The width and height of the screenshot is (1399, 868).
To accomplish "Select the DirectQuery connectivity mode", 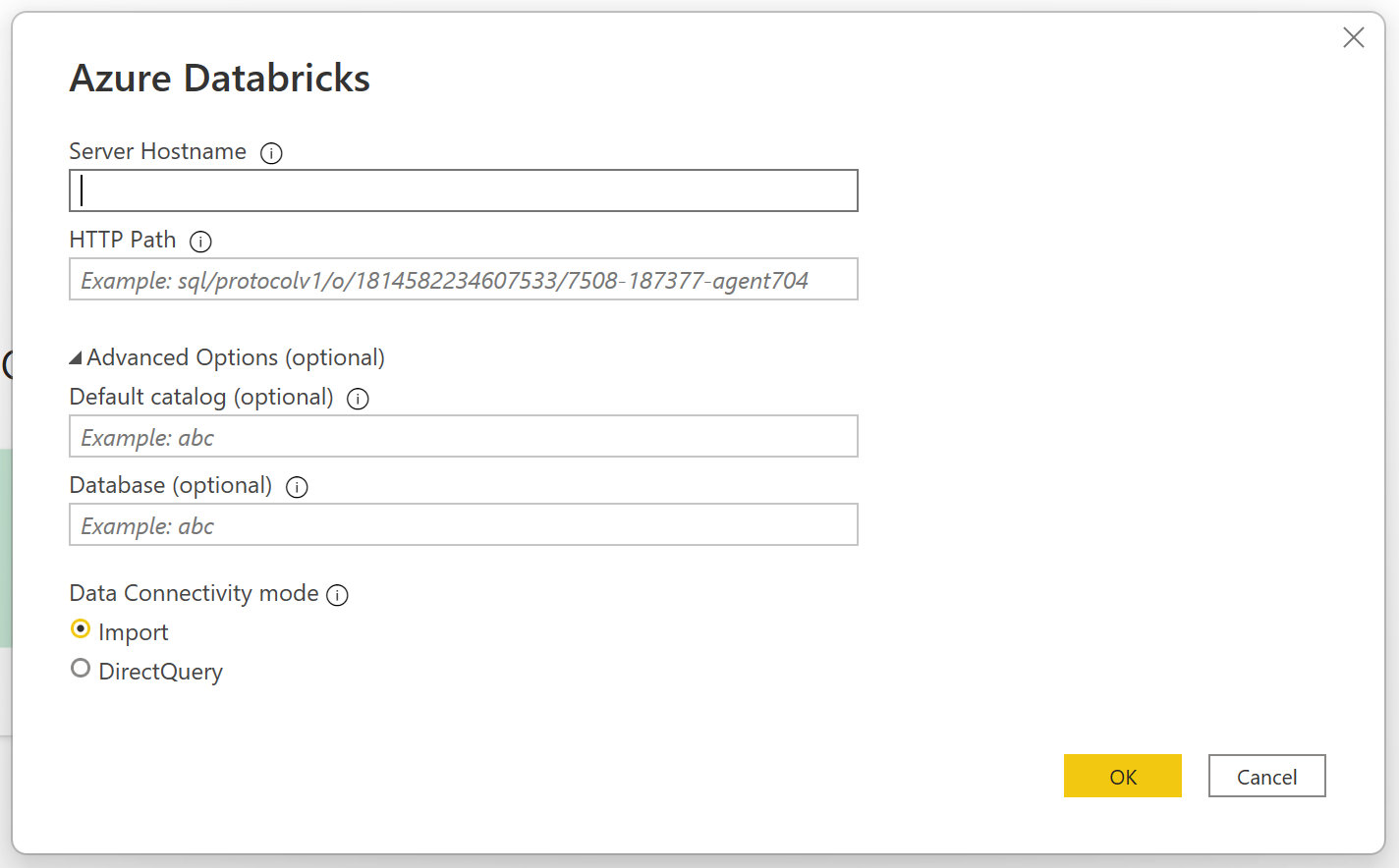I will pos(81,668).
